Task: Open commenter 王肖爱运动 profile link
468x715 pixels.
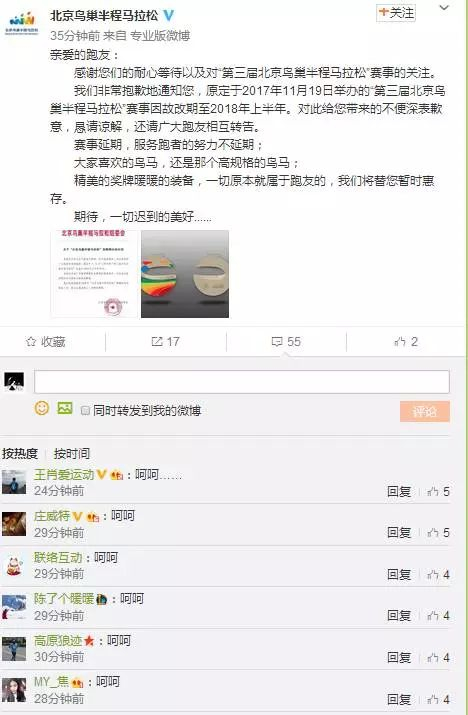Action: pyautogui.click(x=64, y=475)
